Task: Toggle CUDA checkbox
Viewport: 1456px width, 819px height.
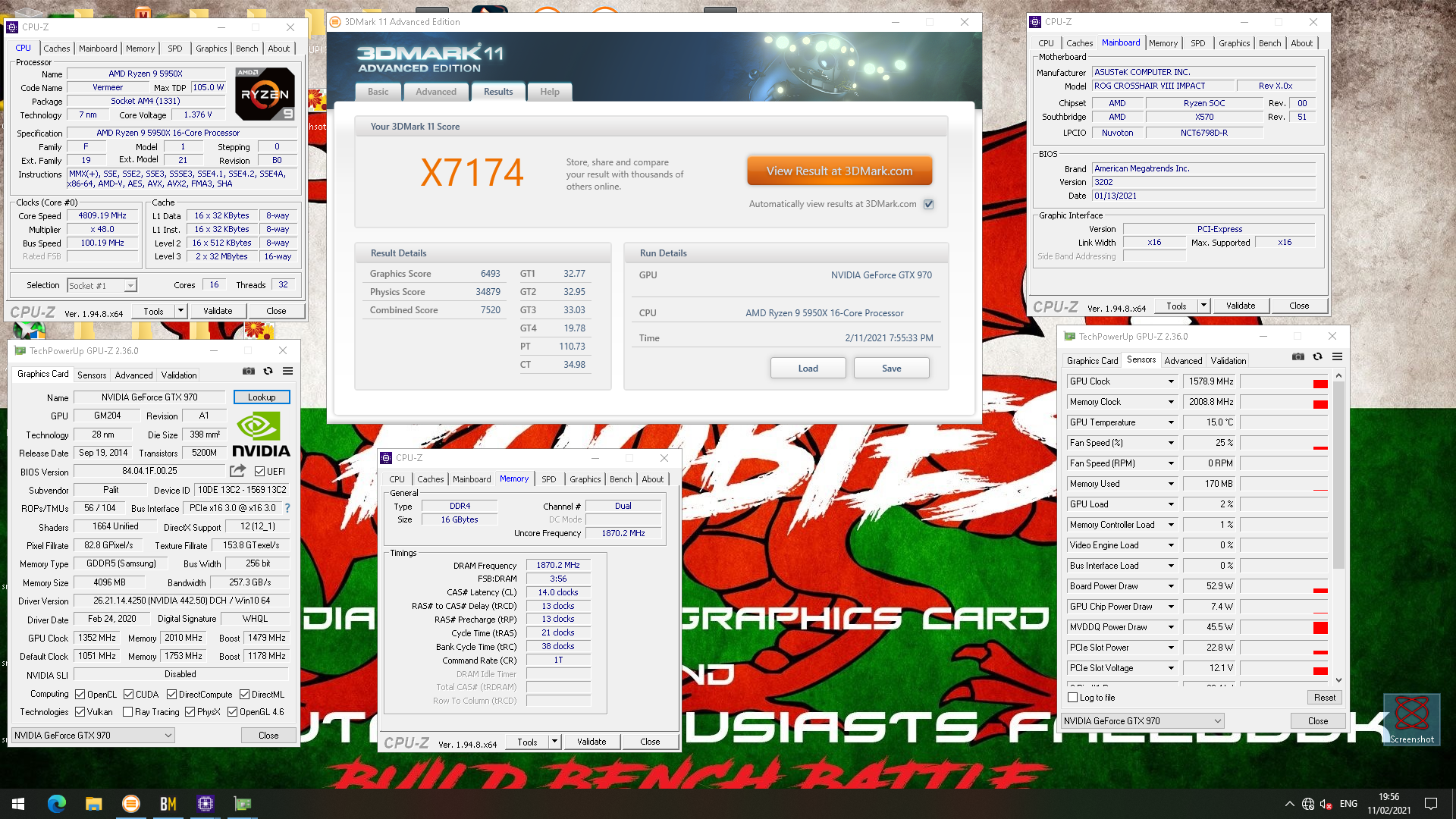Action: (128, 695)
